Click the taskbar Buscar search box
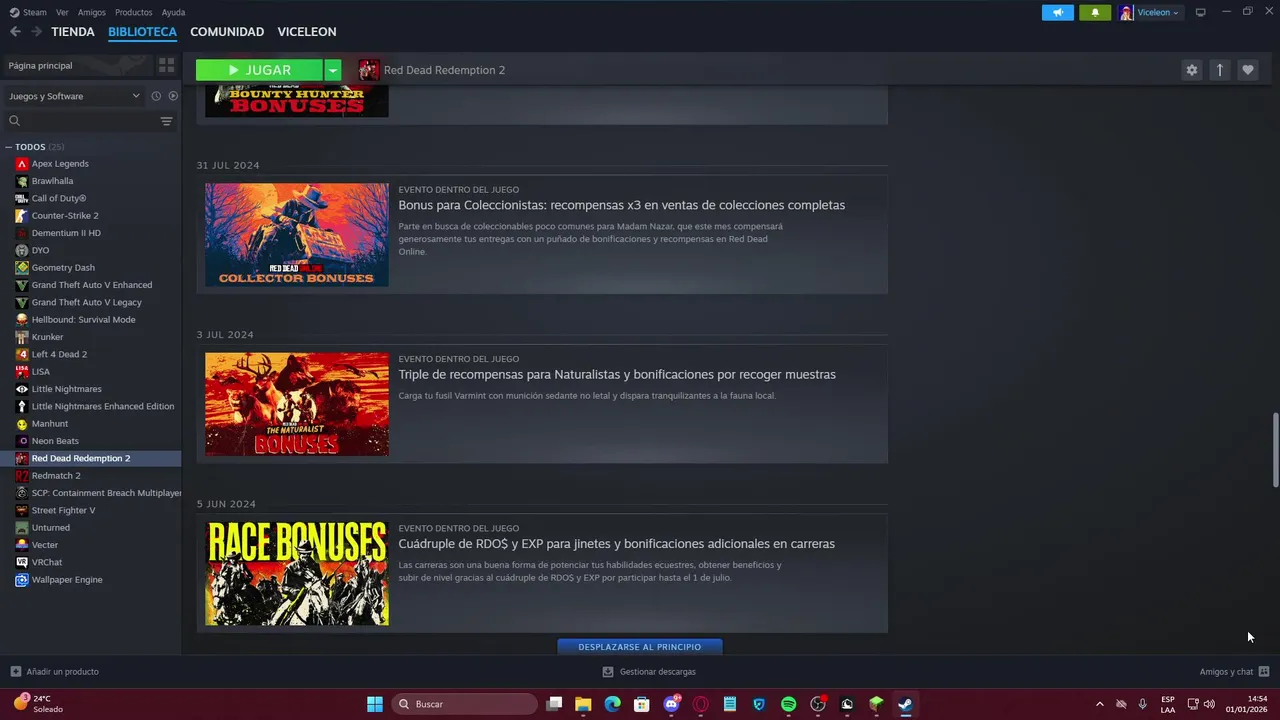Screen dimensions: 1280x720 pos(464,704)
